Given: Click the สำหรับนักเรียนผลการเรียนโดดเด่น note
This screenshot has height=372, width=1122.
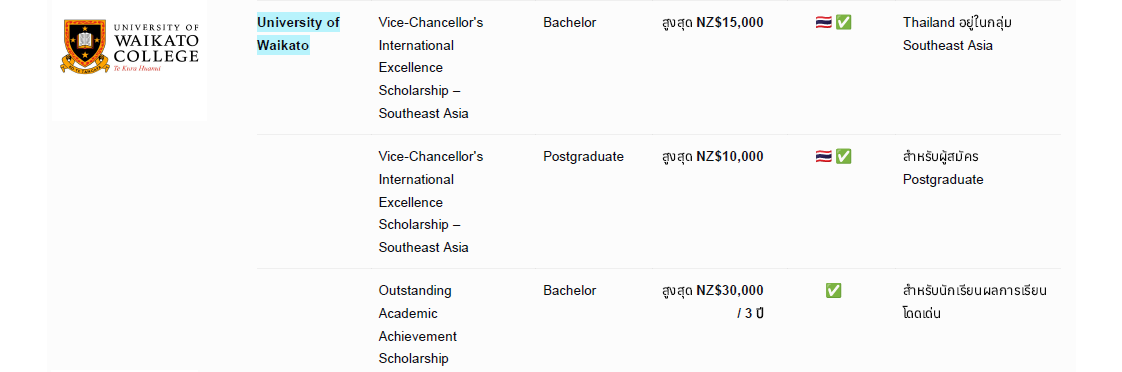Looking at the screenshot, I should 975,302.
